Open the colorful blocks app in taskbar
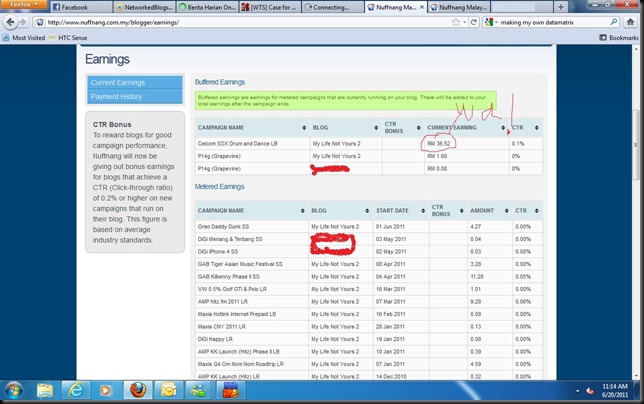This screenshot has height=404, width=644. [x=231, y=390]
